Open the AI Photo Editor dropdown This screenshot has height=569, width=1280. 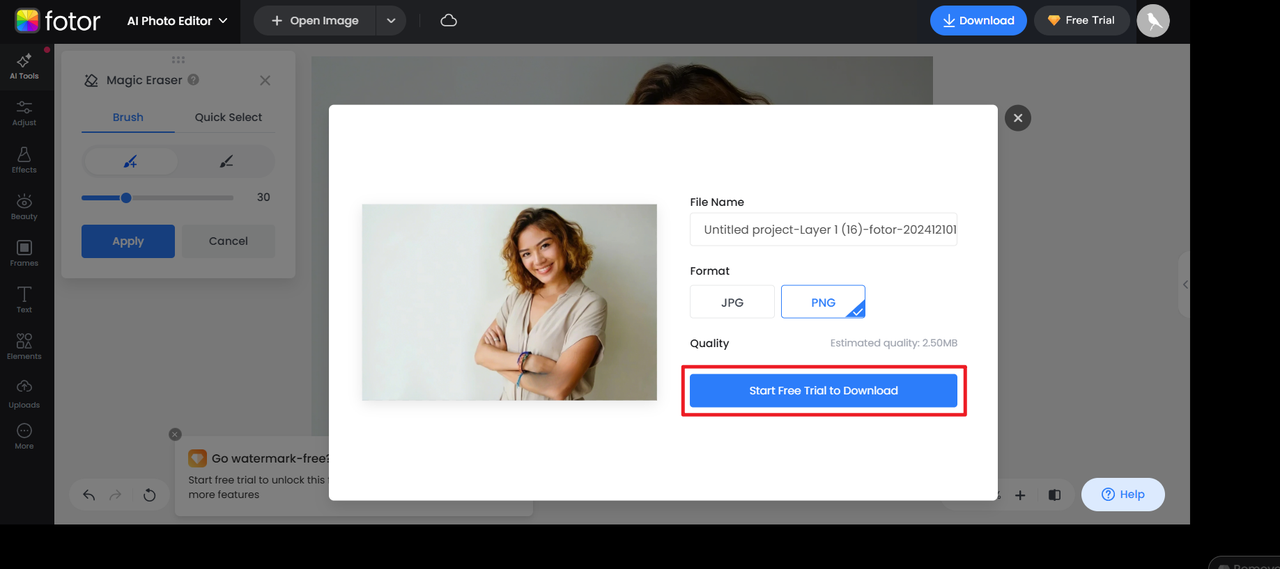[177, 20]
